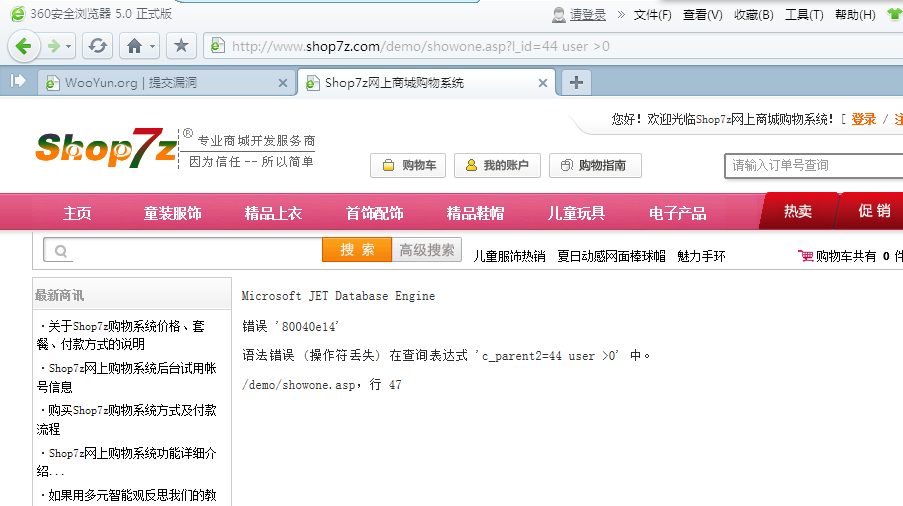Click the 请登录 browser login link
Viewport: 903px width, 506px height.
coord(587,15)
